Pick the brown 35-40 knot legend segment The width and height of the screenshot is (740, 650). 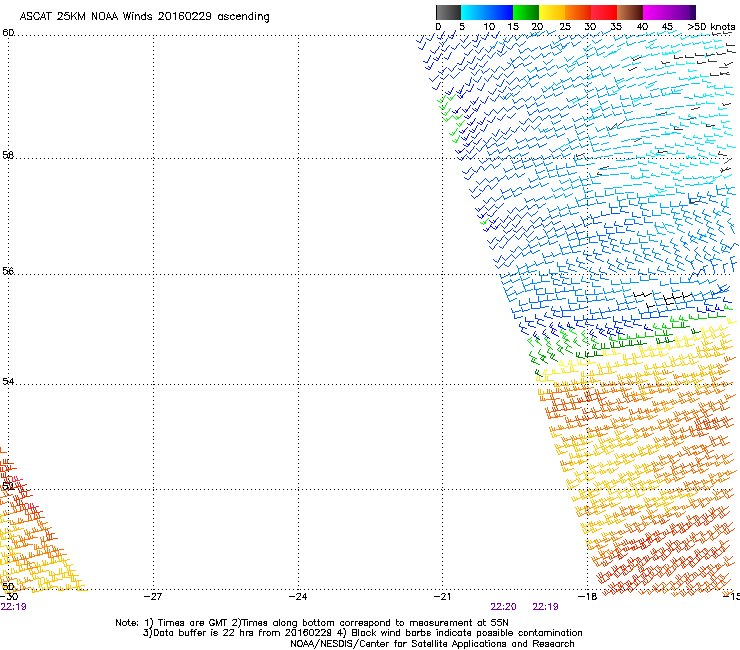coord(630,12)
